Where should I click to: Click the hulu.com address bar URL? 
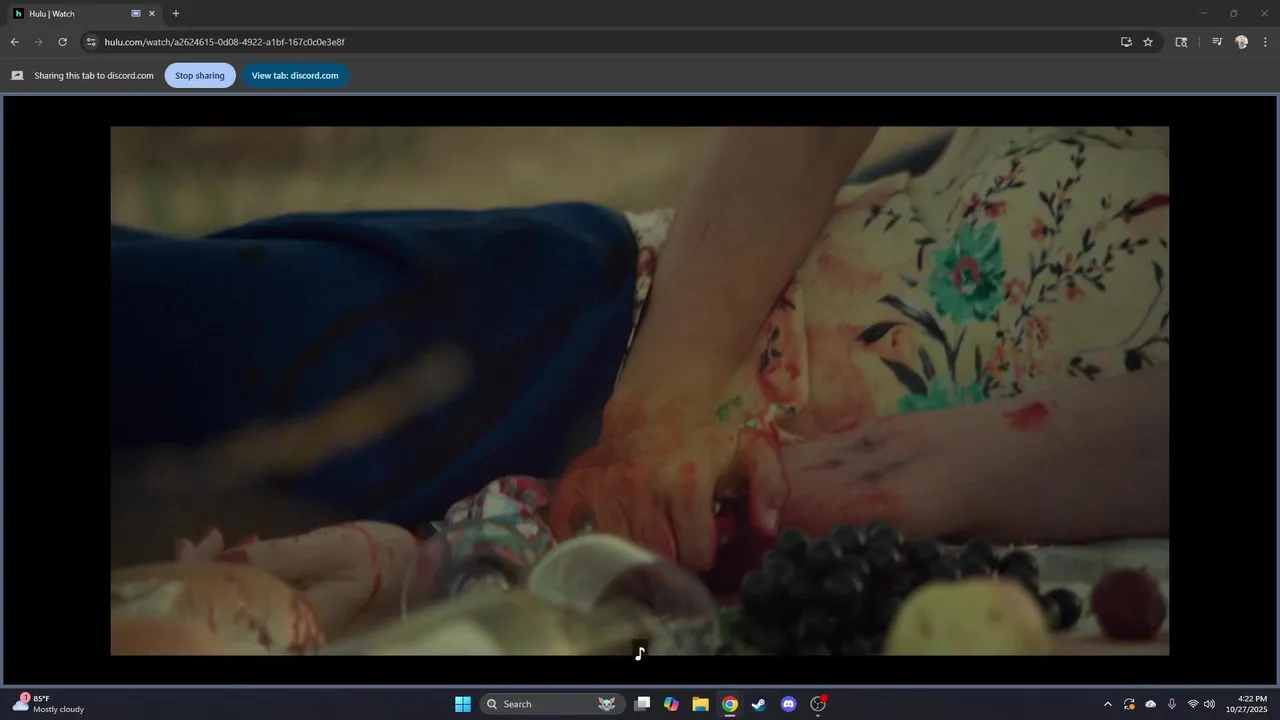tap(224, 42)
